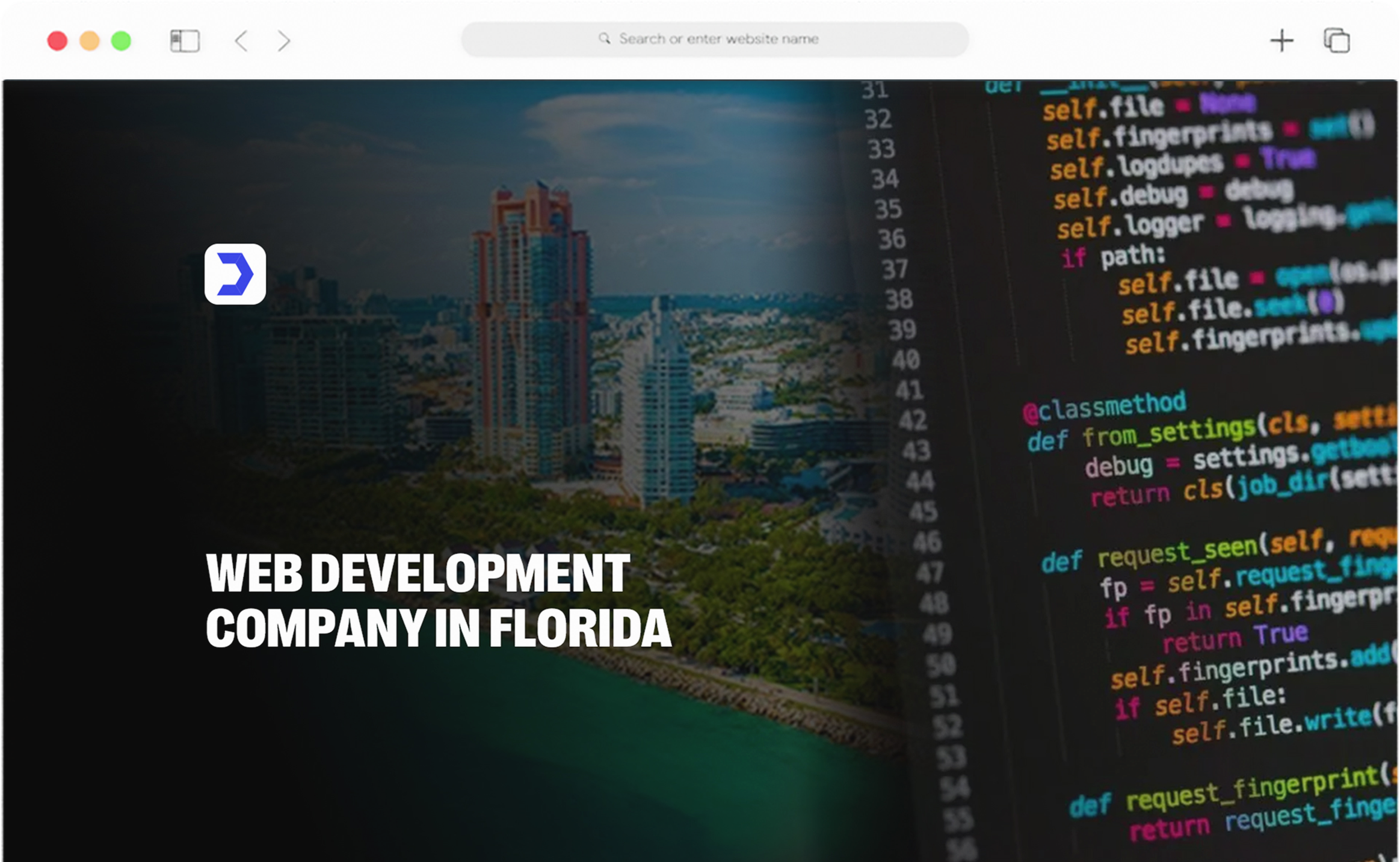Go forward with the right arrow
The width and height of the screenshot is (1400, 862).
(x=284, y=41)
